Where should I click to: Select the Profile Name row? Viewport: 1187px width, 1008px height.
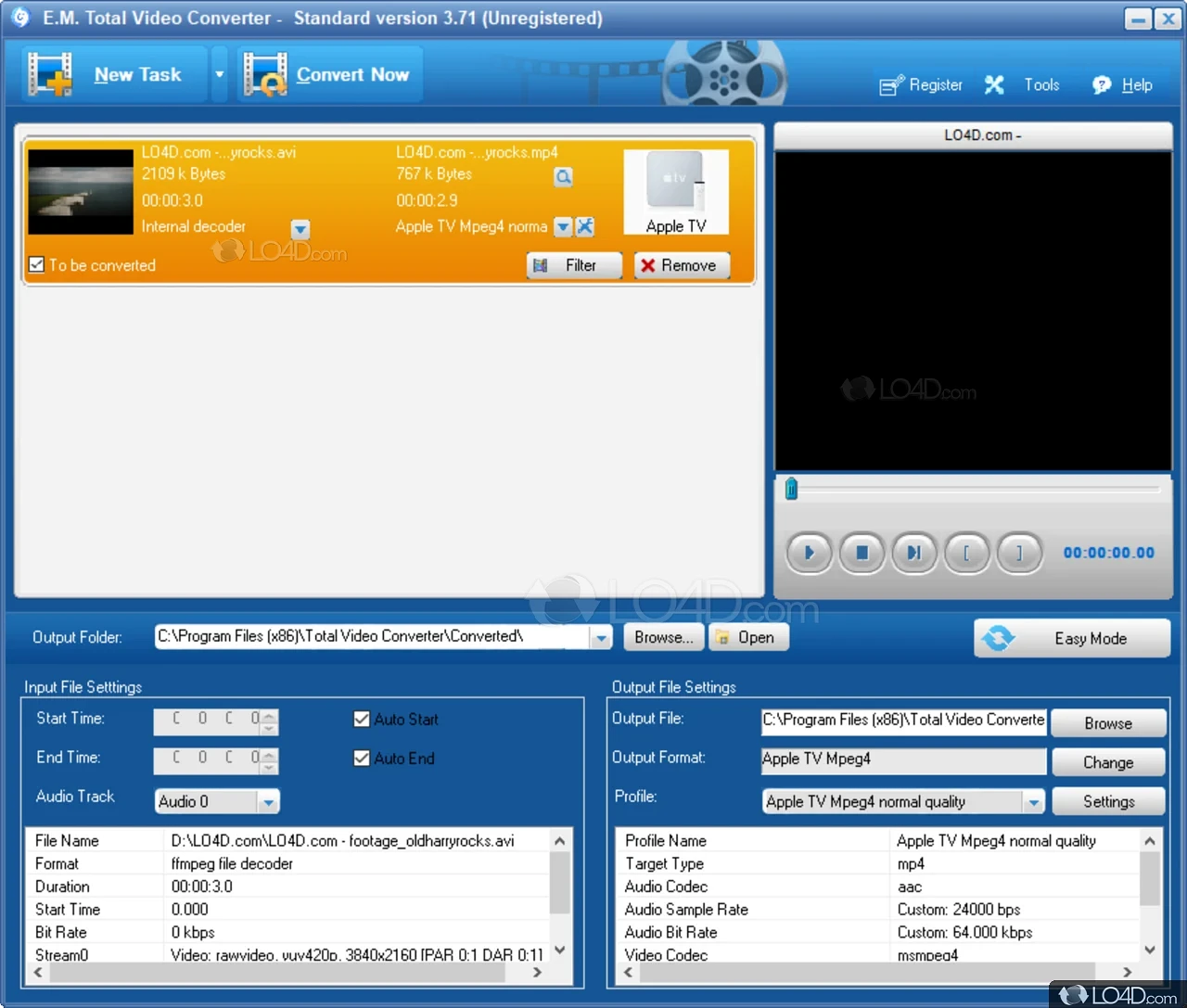[879, 841]
